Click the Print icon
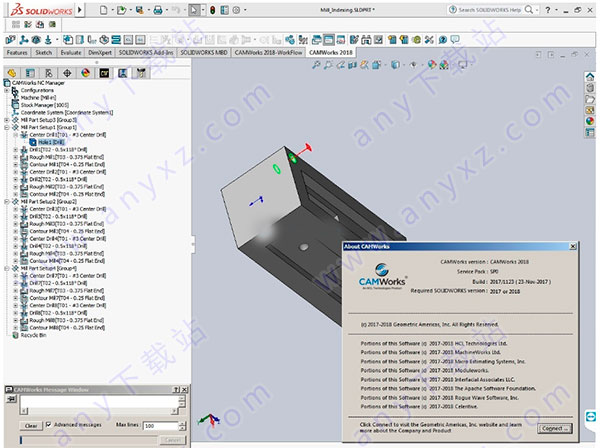This screenshot has width=600, height=448. [x=158, y=10]
